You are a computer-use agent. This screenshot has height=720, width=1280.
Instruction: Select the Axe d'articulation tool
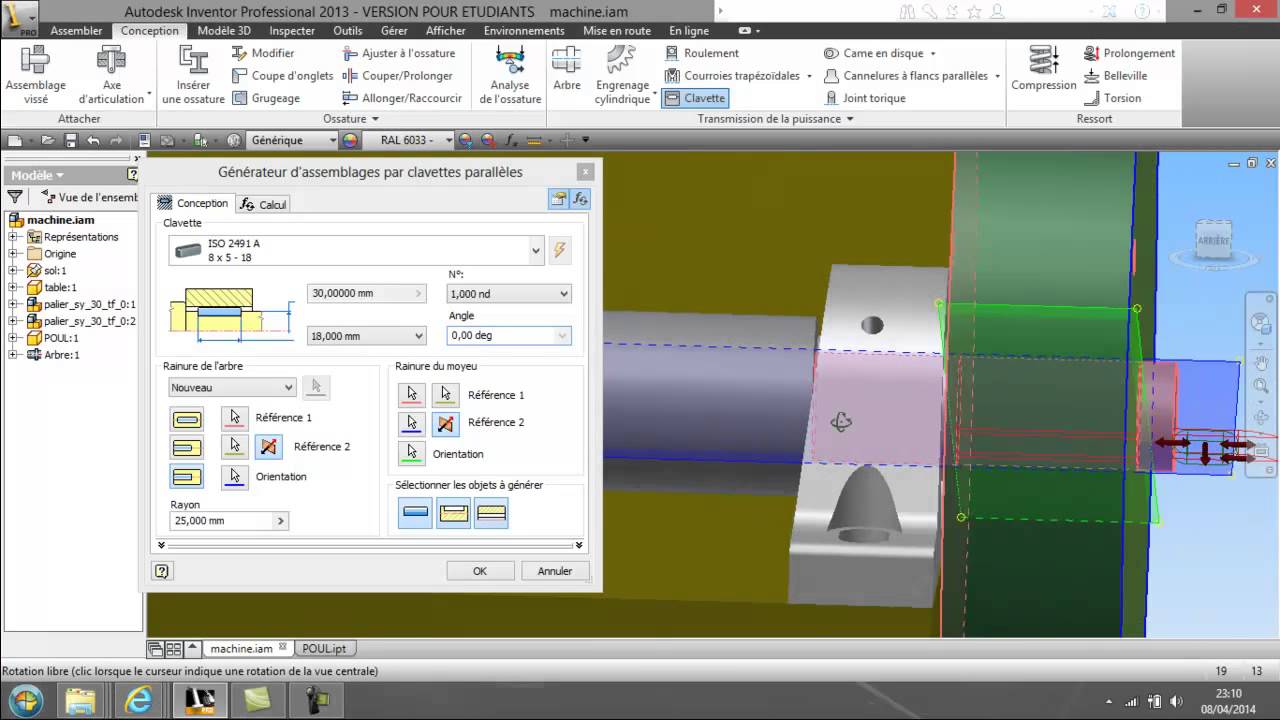pos(112,75)
